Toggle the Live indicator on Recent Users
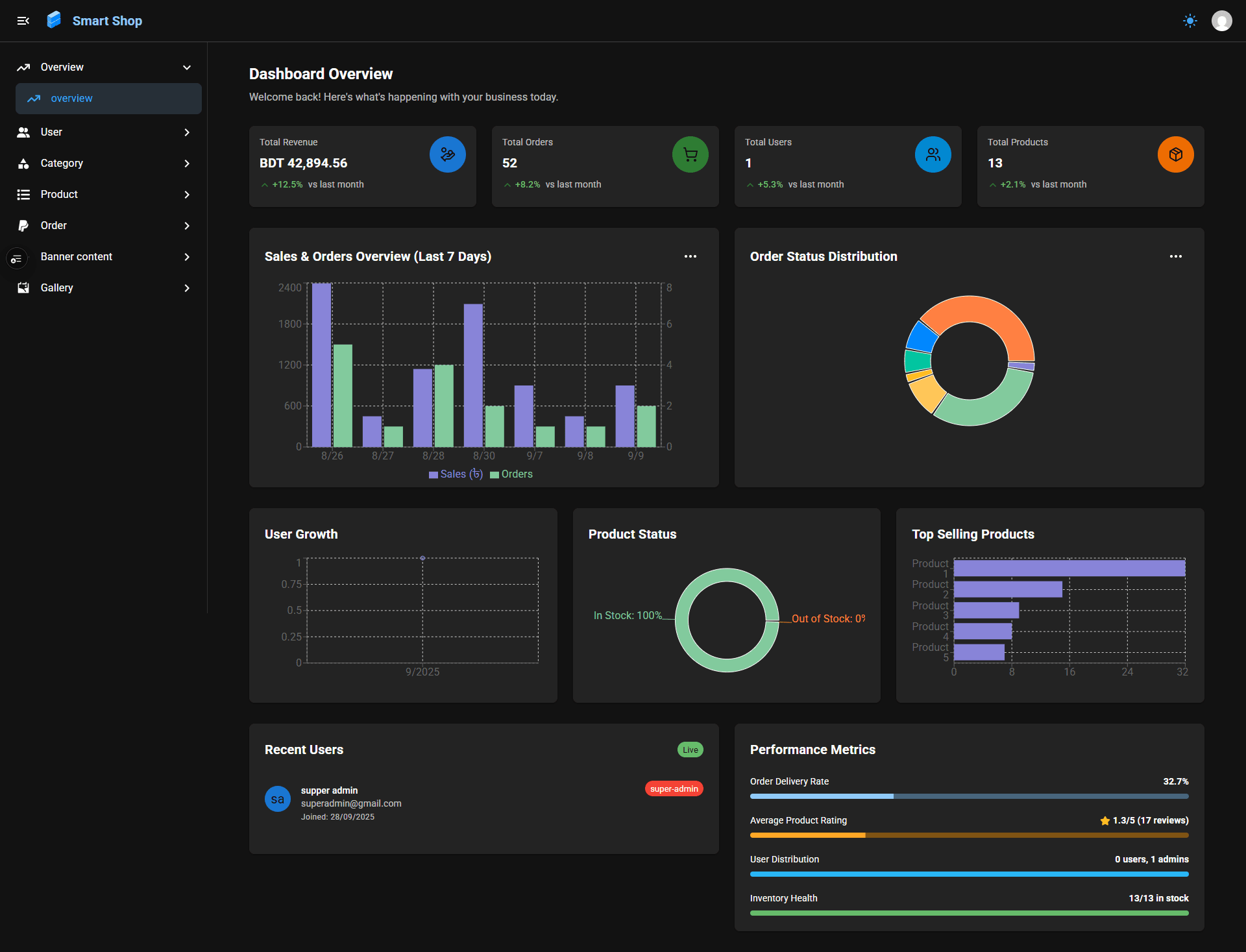Viewport: 1246px width, 952px height. 690,750
